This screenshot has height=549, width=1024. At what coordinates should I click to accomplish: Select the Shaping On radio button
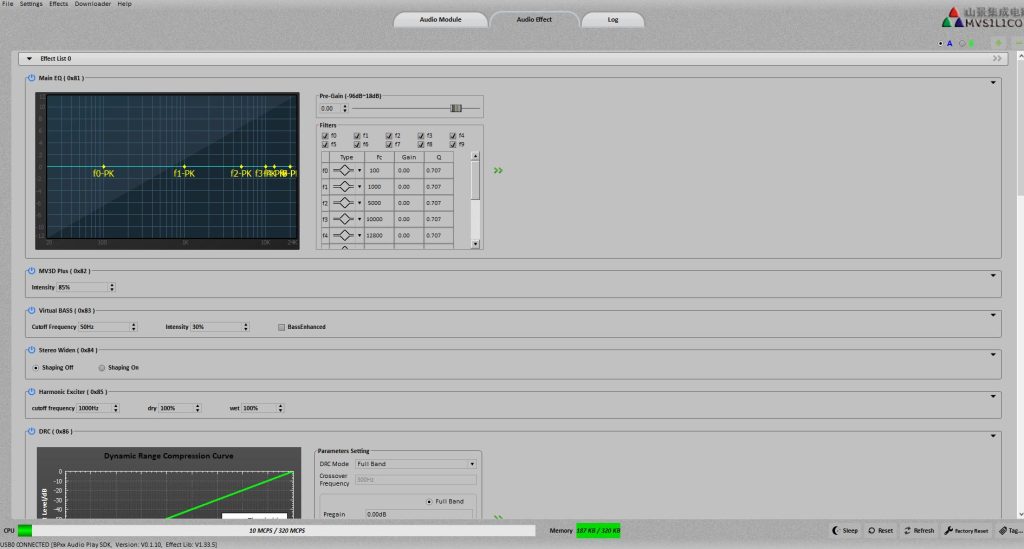tap(102, 368)
